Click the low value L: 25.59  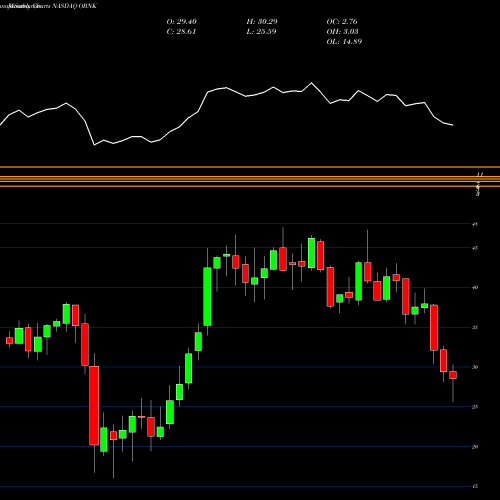[x=261, y=32]
